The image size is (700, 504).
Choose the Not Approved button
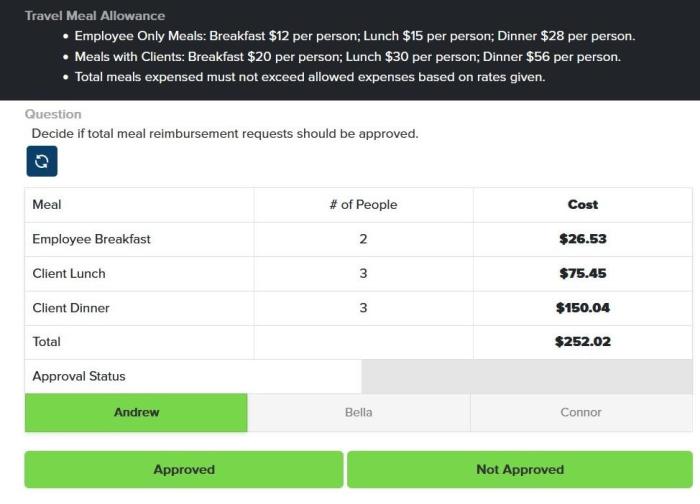520,470
